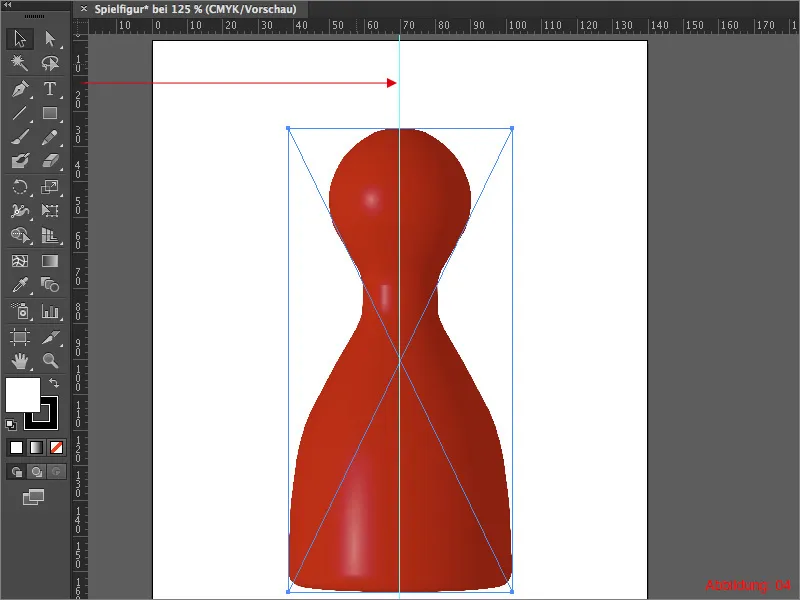
Task: Select the Lasso tool
Action: tap(50, 63)
